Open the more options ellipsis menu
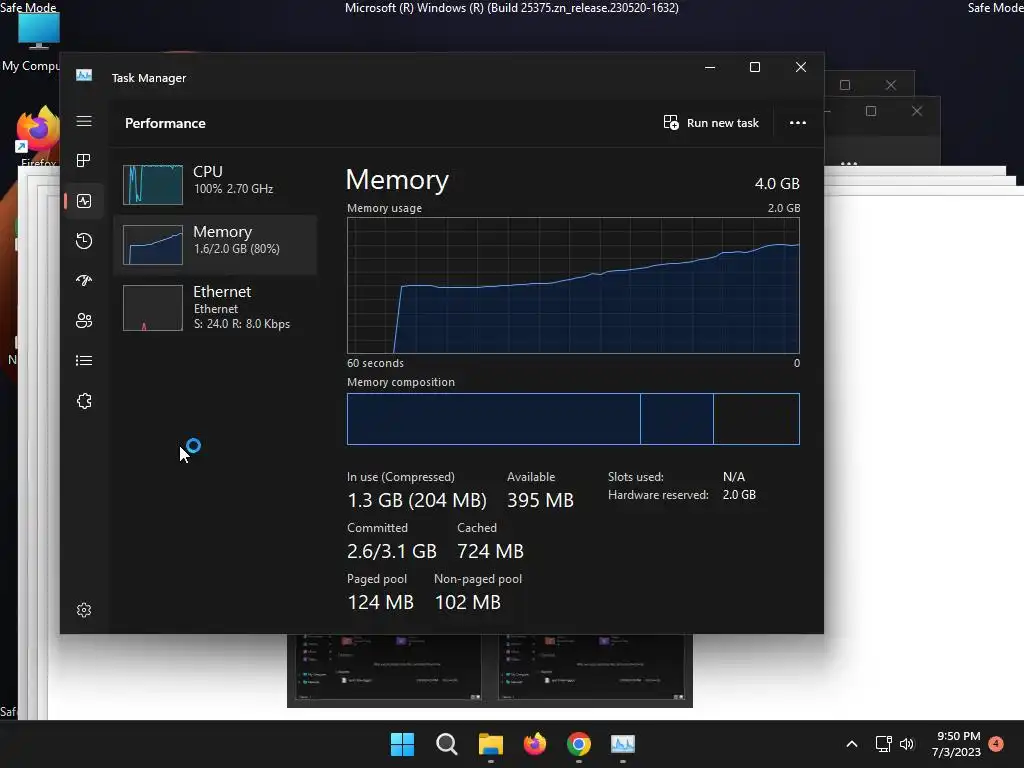This screenshot has height=768, width=1024. (797, 123)
